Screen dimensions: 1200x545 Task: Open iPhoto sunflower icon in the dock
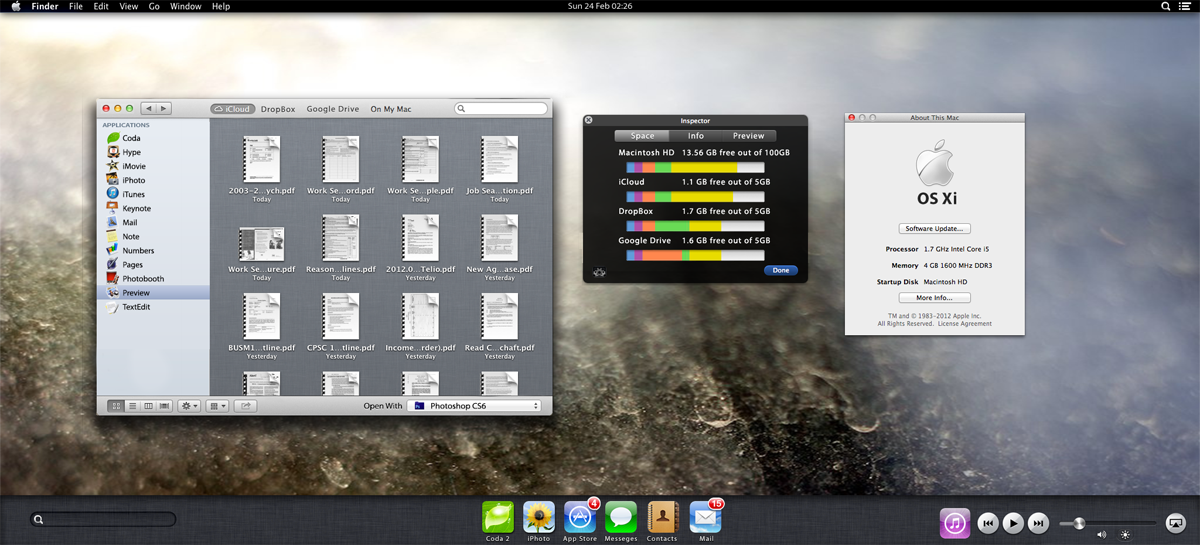click(539, 517)
